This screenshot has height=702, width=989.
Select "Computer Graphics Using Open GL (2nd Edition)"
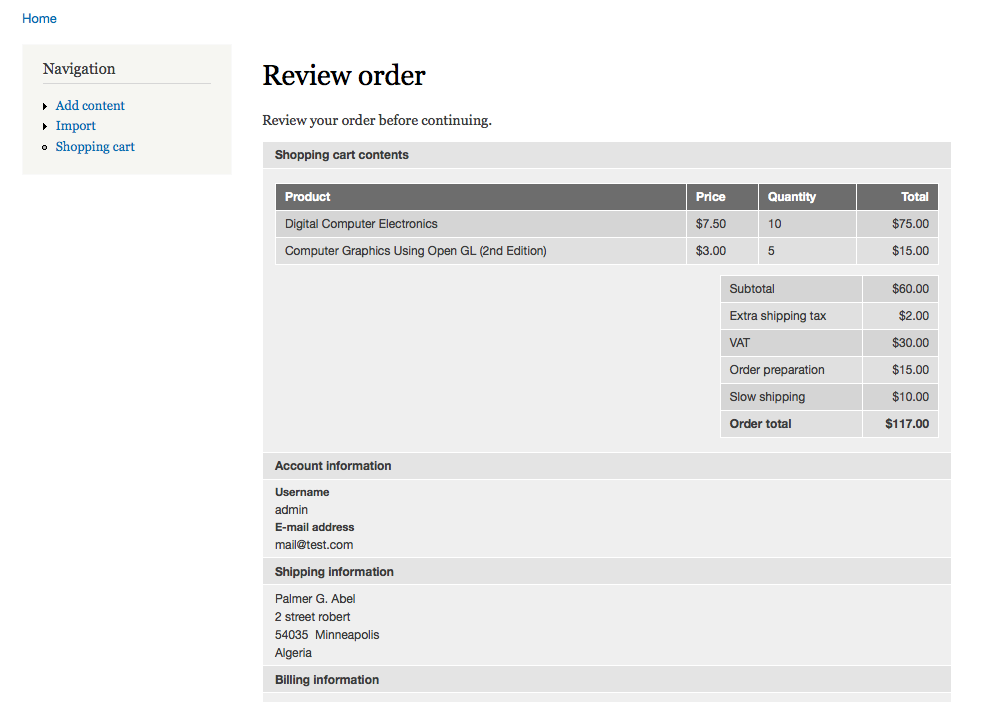[x=416, y=251]
